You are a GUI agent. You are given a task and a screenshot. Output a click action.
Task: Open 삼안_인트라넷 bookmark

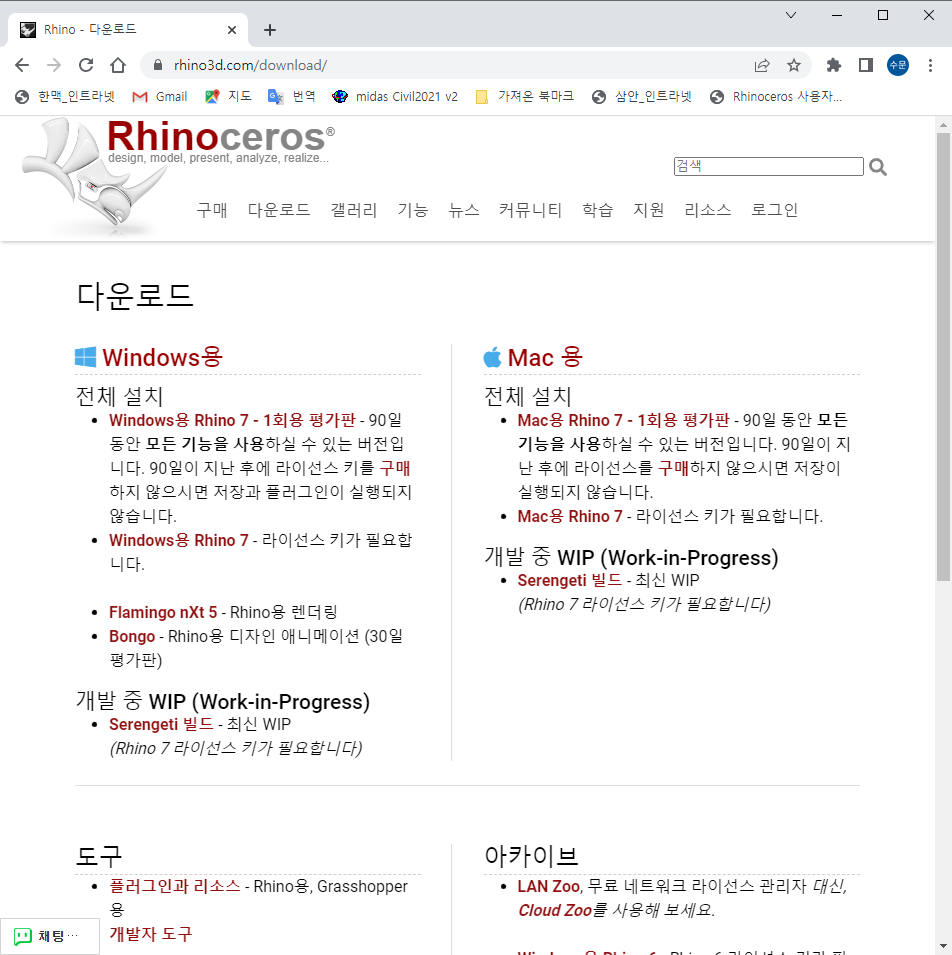coord(642,96)
